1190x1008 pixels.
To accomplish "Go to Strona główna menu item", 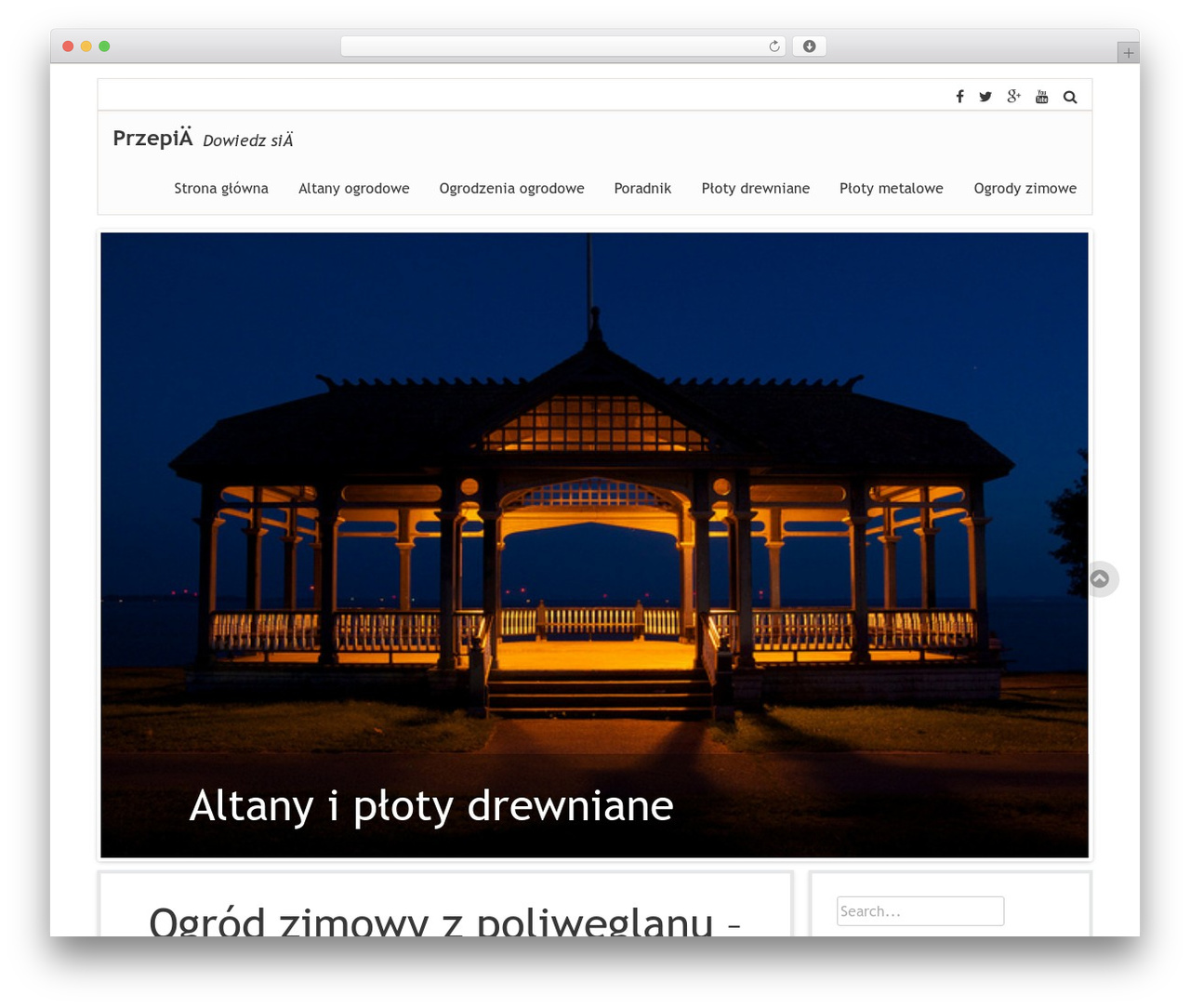I will (221, 188).
